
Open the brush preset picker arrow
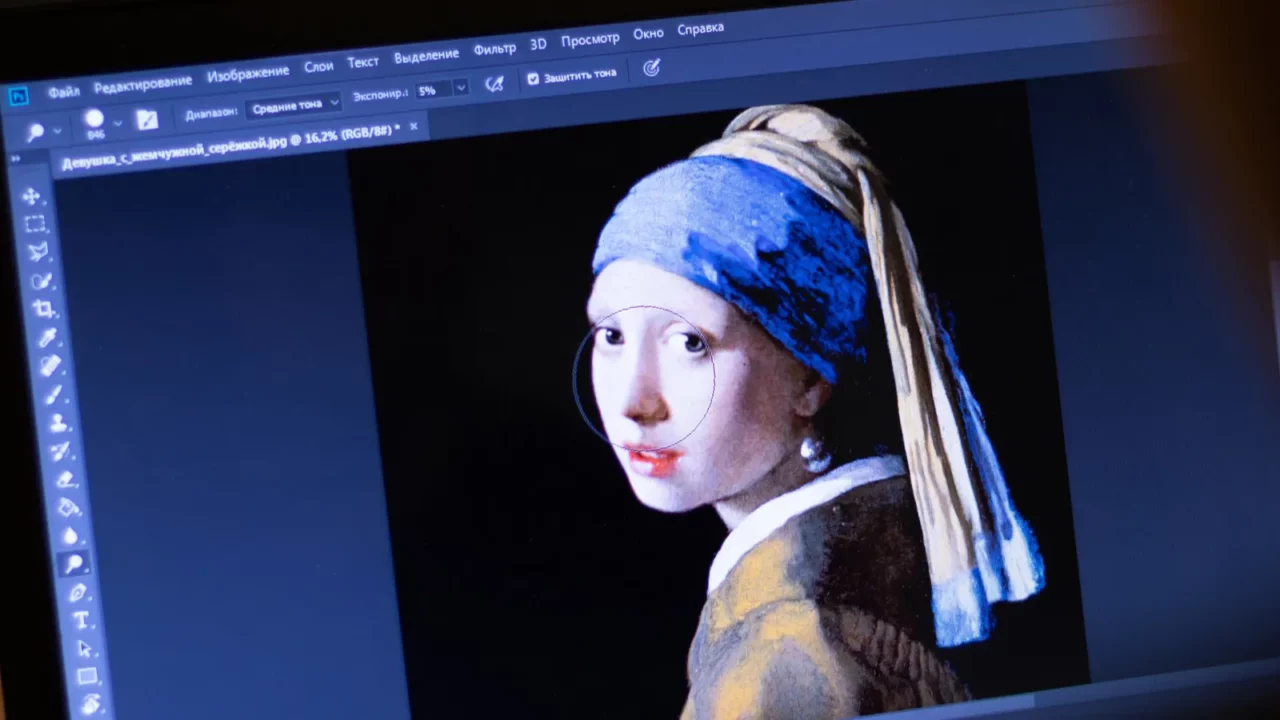(117, 123)
